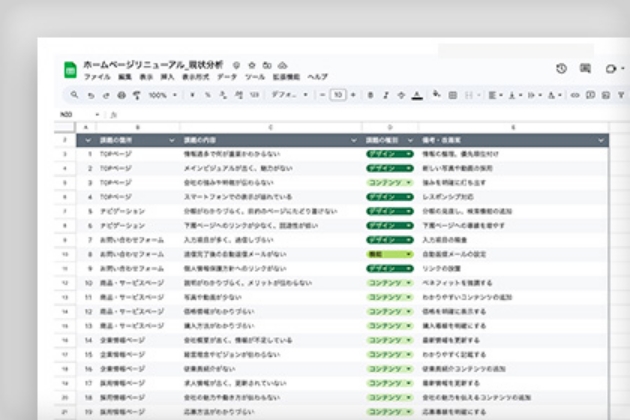Format as currency with the yen button

(x=192, y=95)
